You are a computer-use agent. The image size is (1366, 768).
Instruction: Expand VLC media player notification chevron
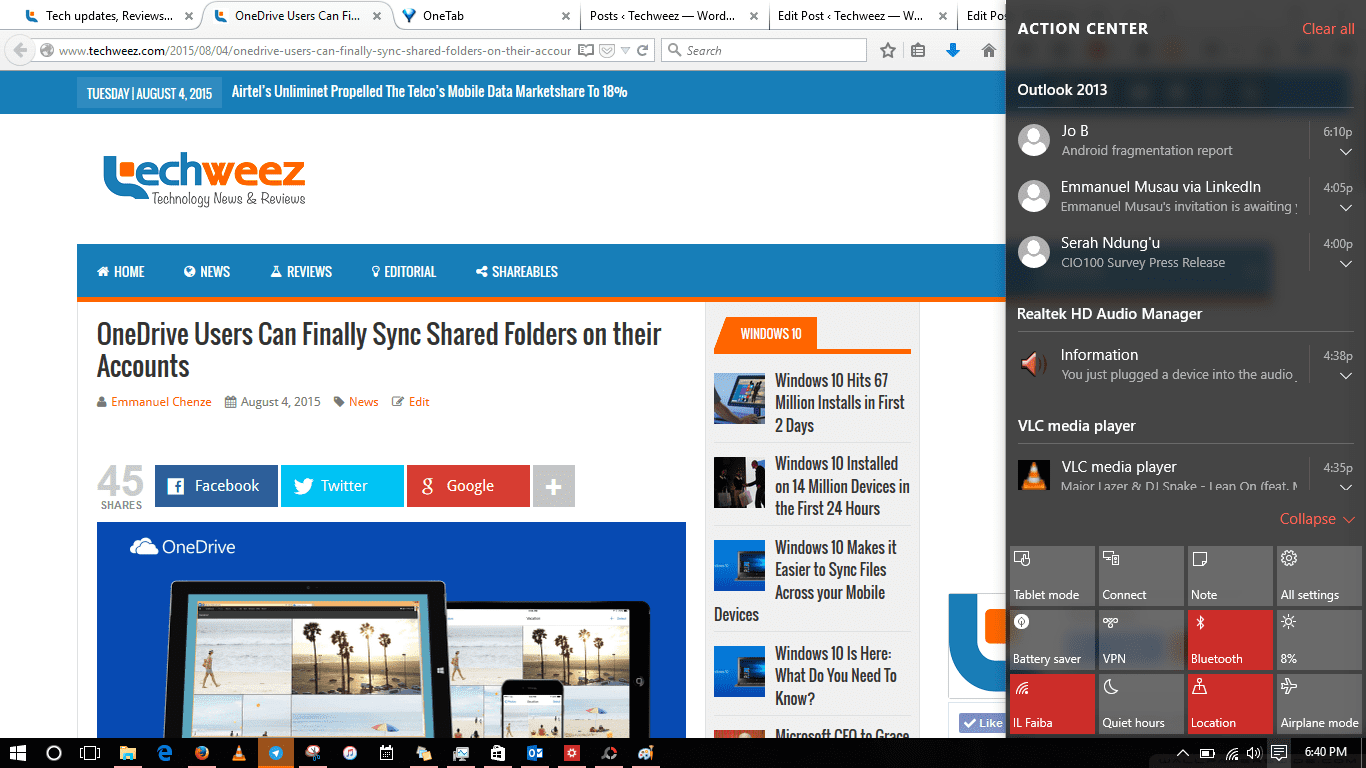[x=1346, y=486]
